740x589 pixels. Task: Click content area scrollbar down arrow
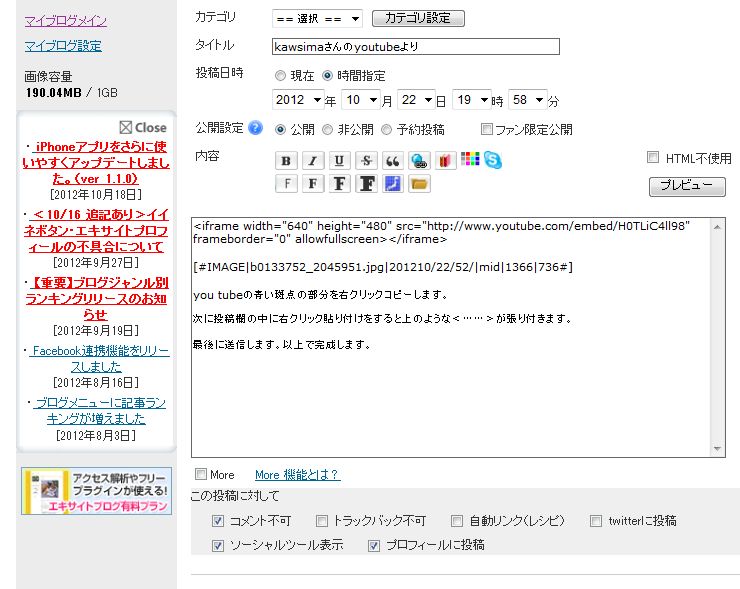pos(717,448)
